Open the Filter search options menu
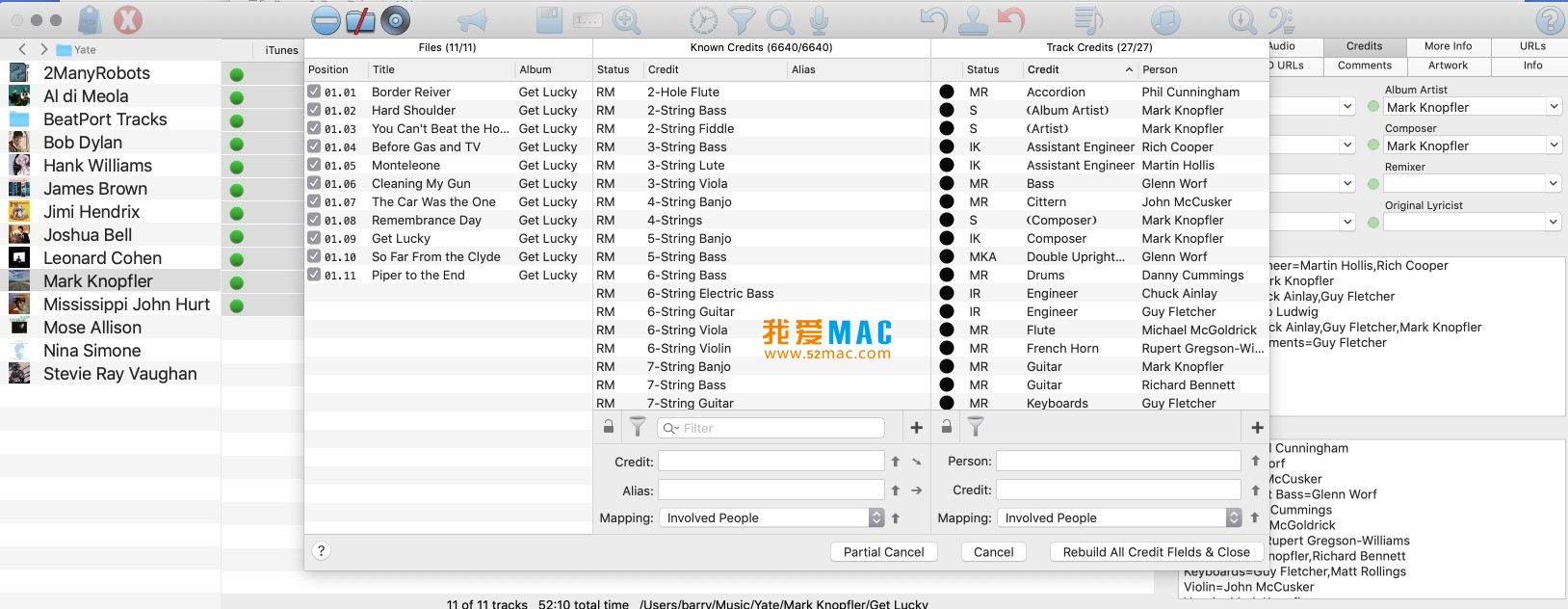 tap(671, 428)
